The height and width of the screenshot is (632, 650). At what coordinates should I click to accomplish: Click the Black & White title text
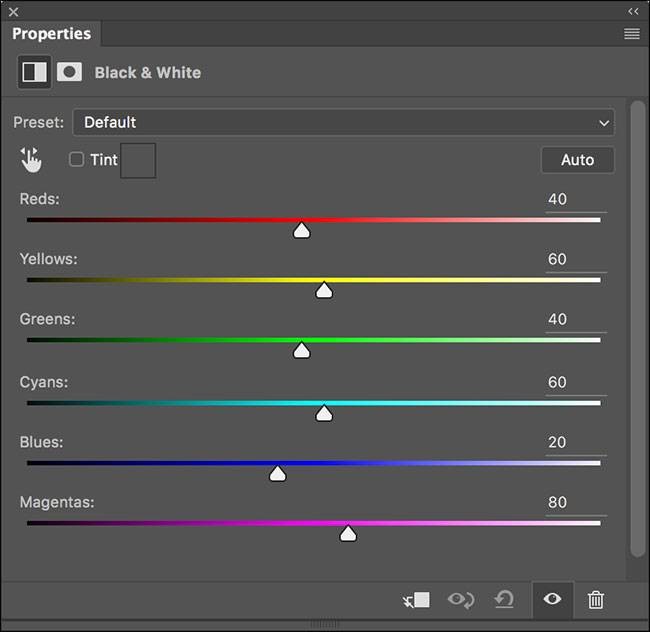(x=148, y=73)
